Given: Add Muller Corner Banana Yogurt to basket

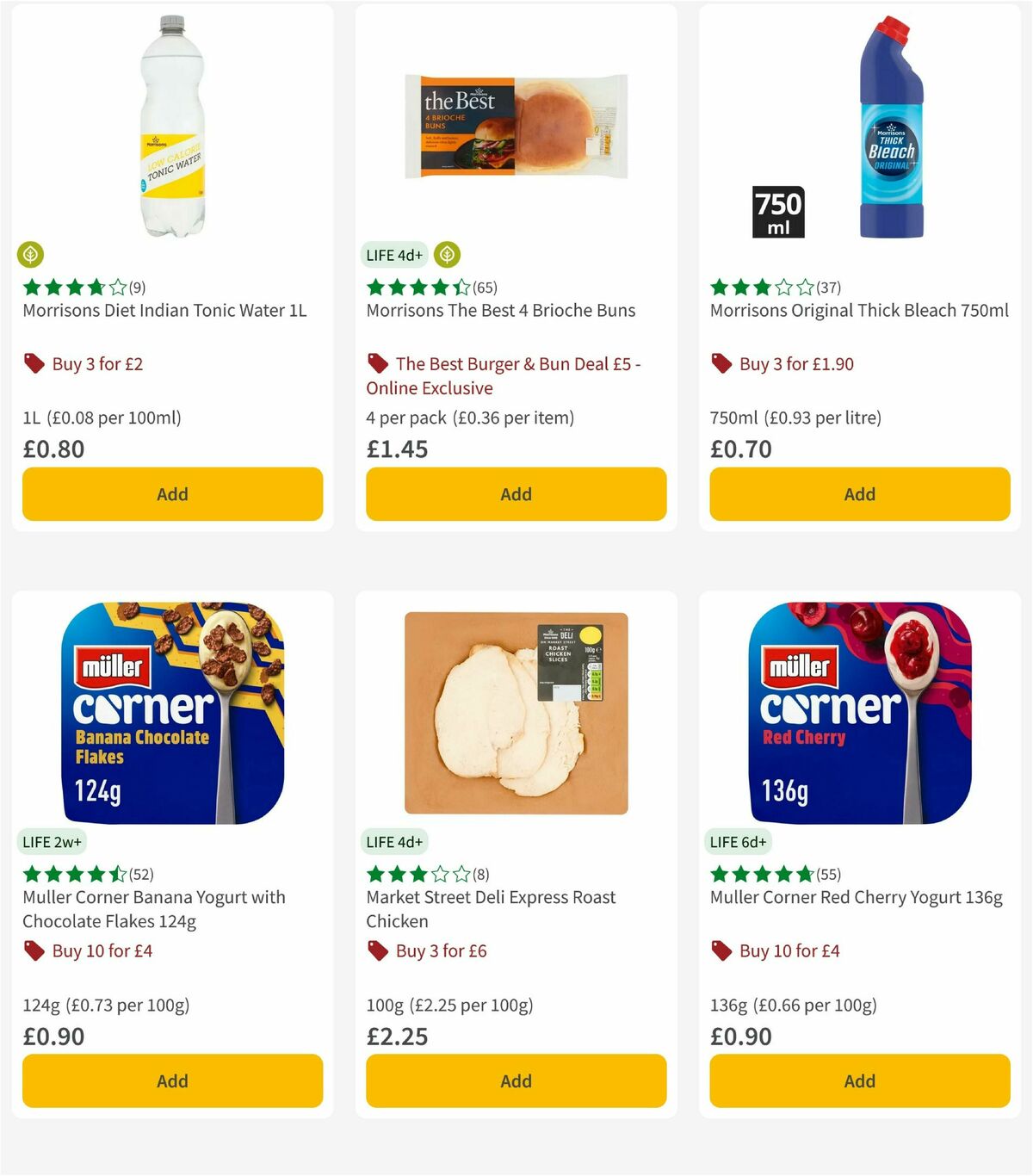Looking at the screenshot, I should 172,1080.
